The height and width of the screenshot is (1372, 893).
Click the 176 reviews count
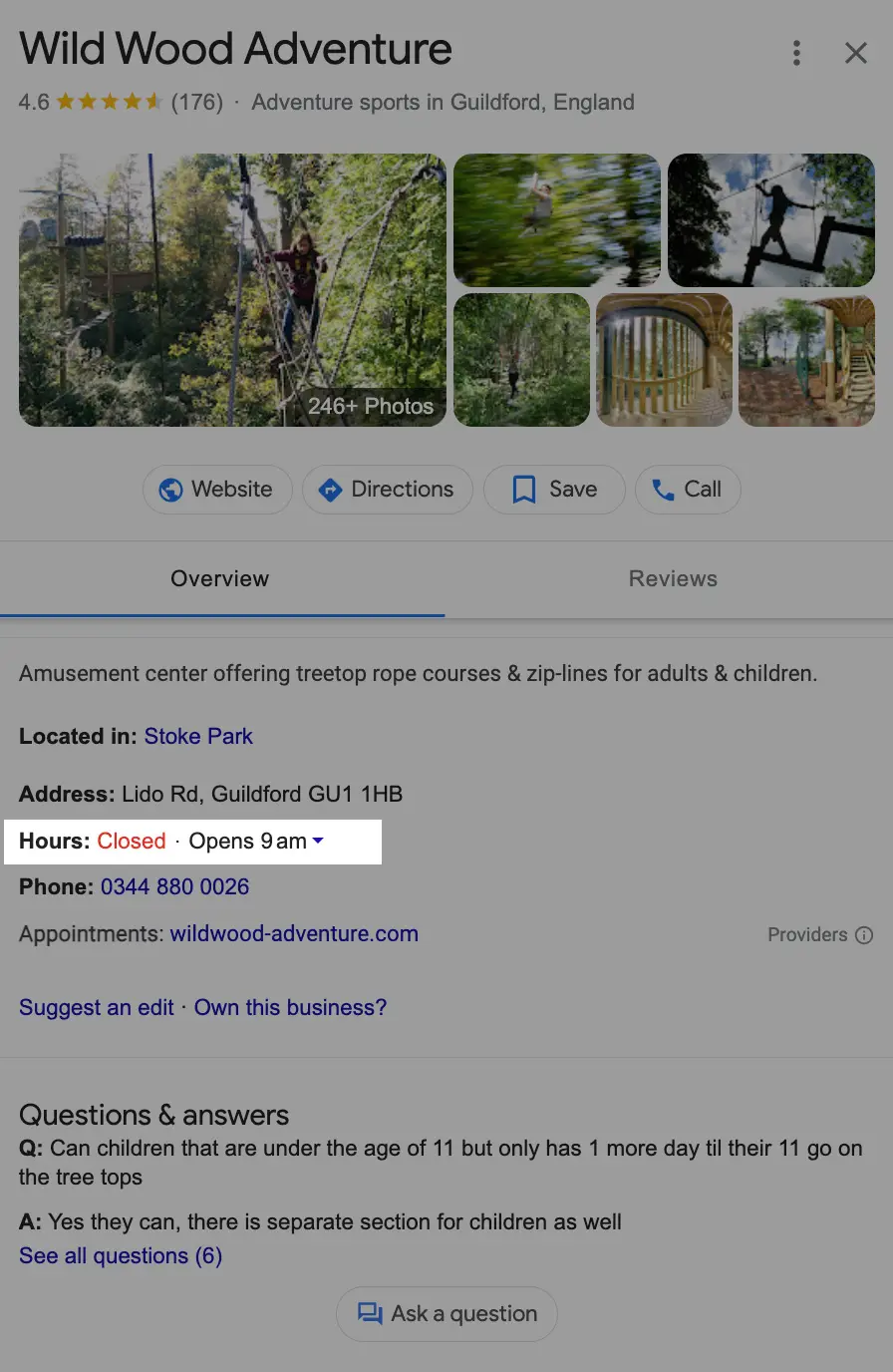[x=197, y=103]
